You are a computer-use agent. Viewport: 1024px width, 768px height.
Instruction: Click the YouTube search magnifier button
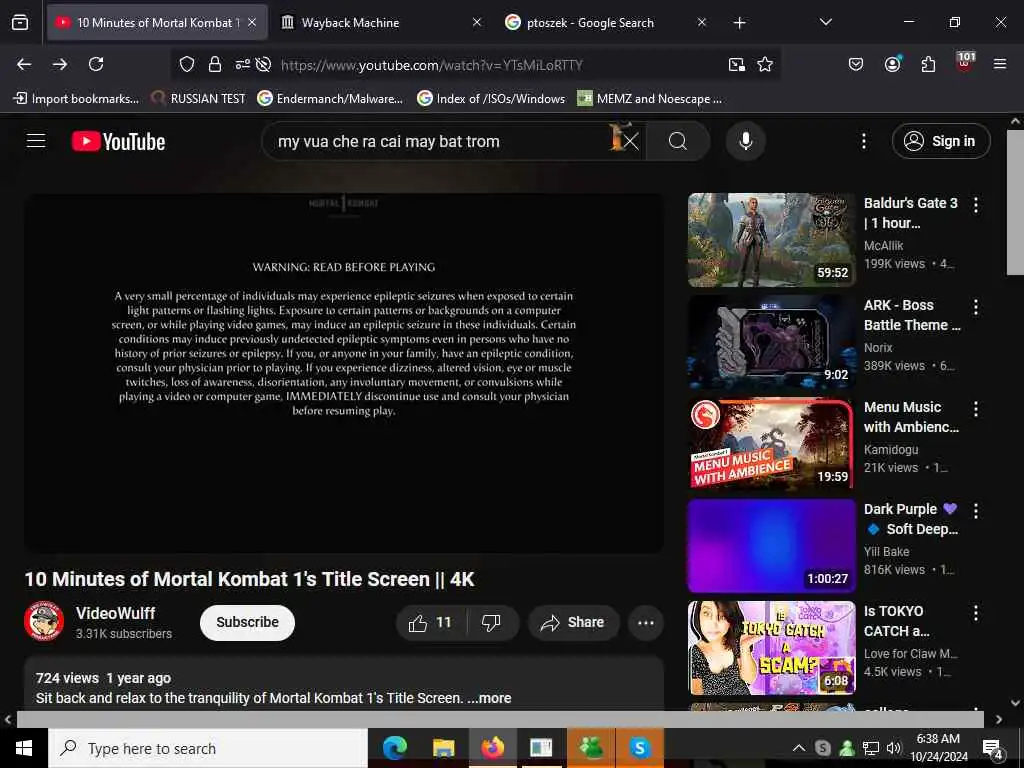[678, 141]
